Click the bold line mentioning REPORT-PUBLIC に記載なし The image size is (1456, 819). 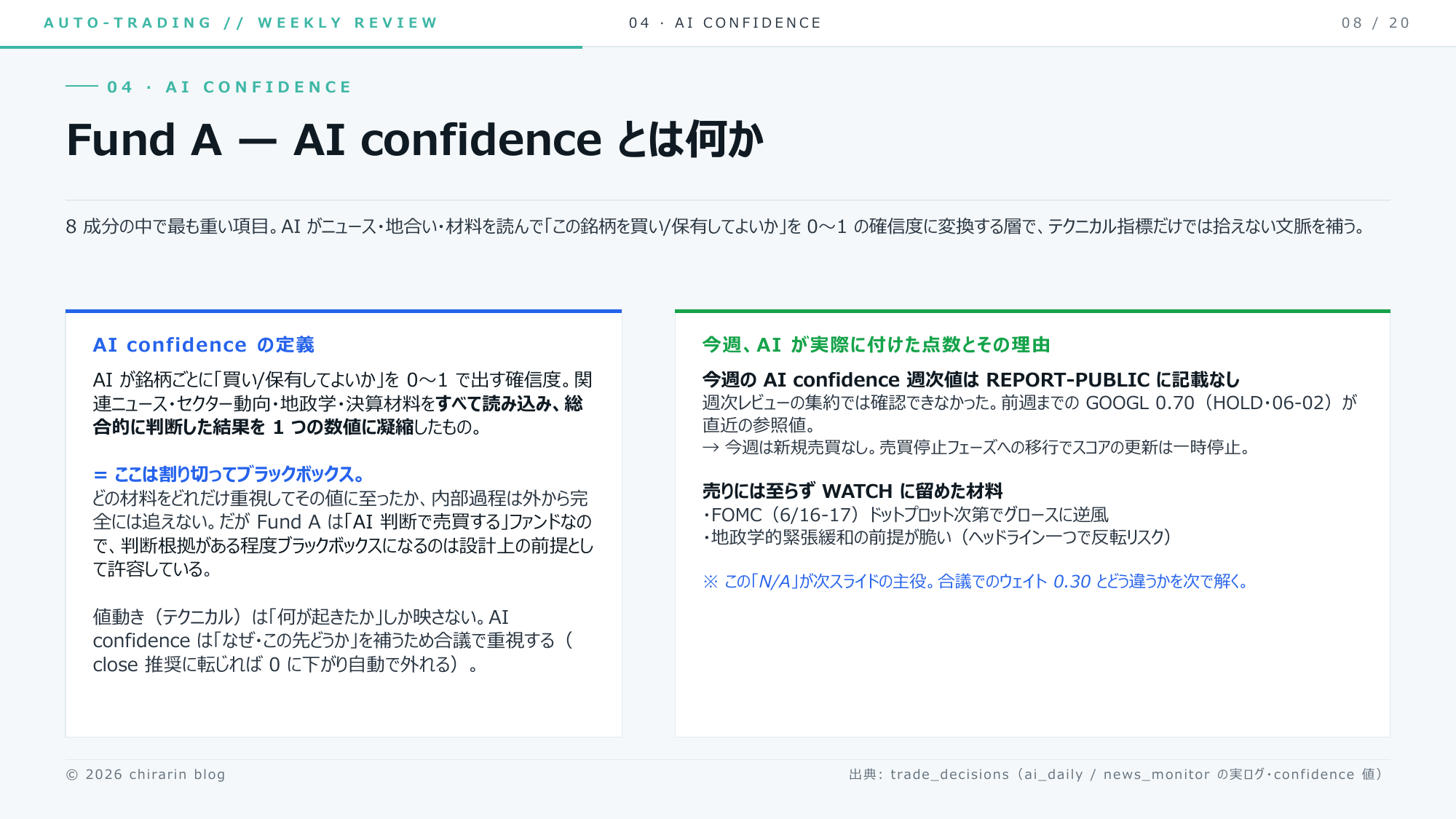point(971,380)
